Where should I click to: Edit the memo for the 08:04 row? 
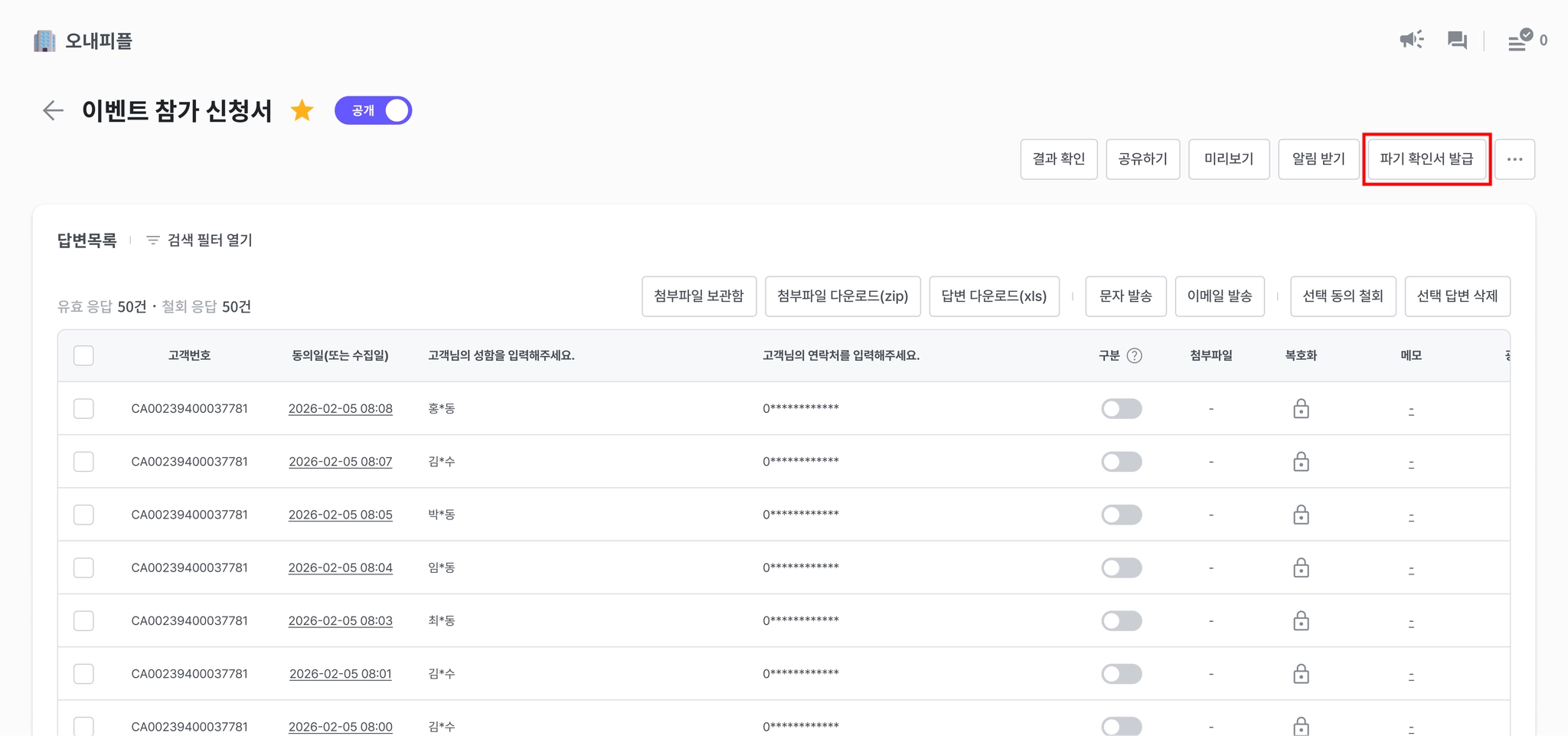[x=1411, y=569]
